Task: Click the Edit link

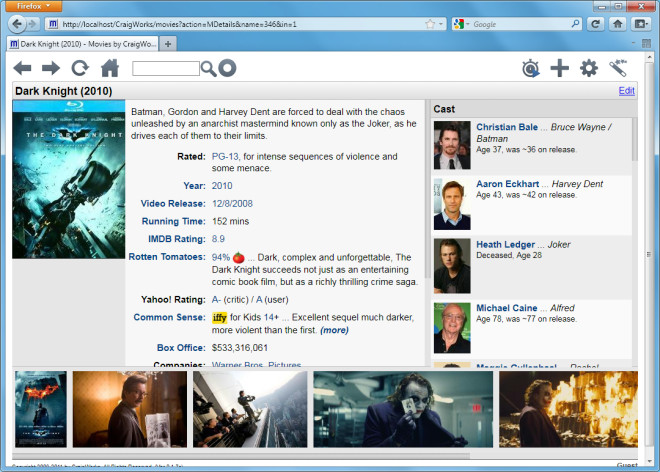Action: (626, 91)
